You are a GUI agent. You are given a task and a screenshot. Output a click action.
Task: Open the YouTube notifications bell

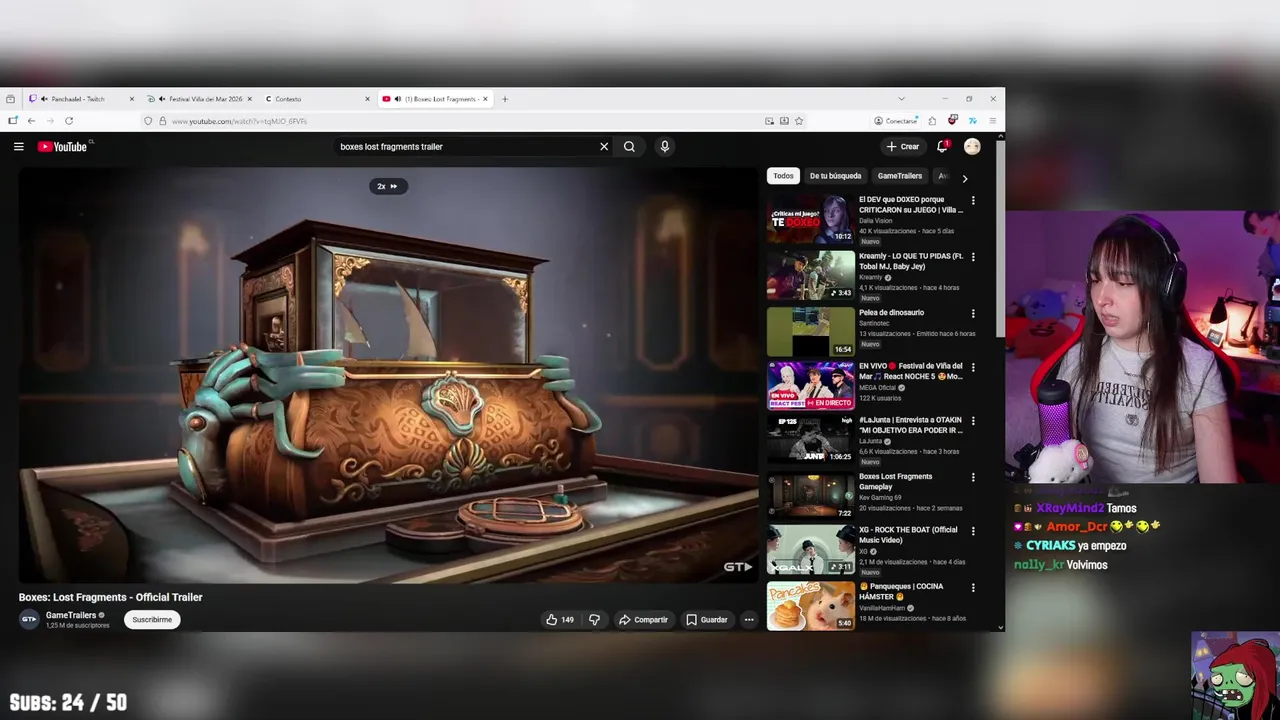coord(942,146)
